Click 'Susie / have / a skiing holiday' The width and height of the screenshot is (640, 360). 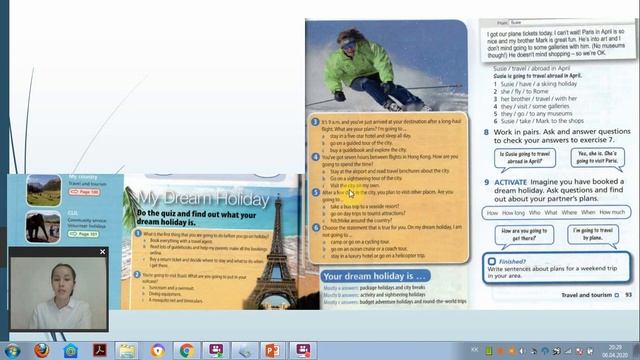(539, 84)
